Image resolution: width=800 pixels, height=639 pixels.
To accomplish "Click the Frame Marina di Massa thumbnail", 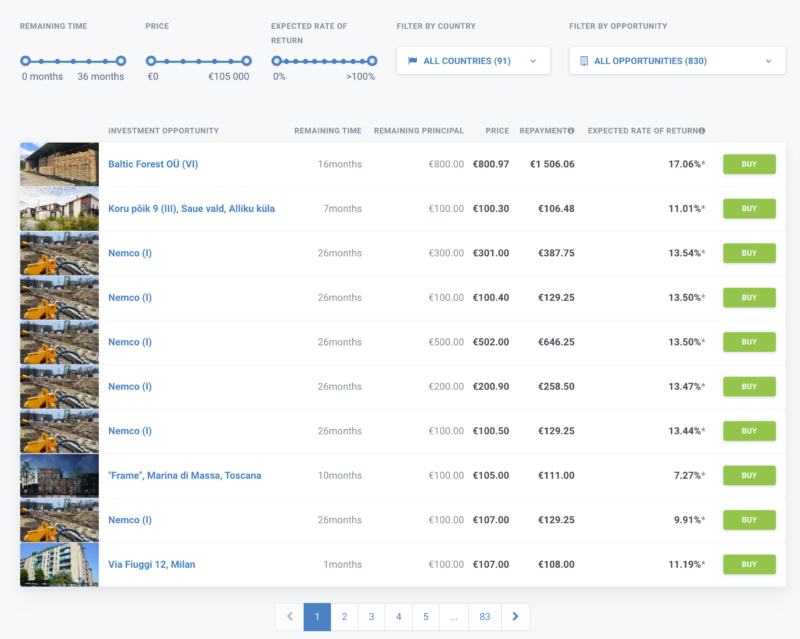I will tap(59, 475).
